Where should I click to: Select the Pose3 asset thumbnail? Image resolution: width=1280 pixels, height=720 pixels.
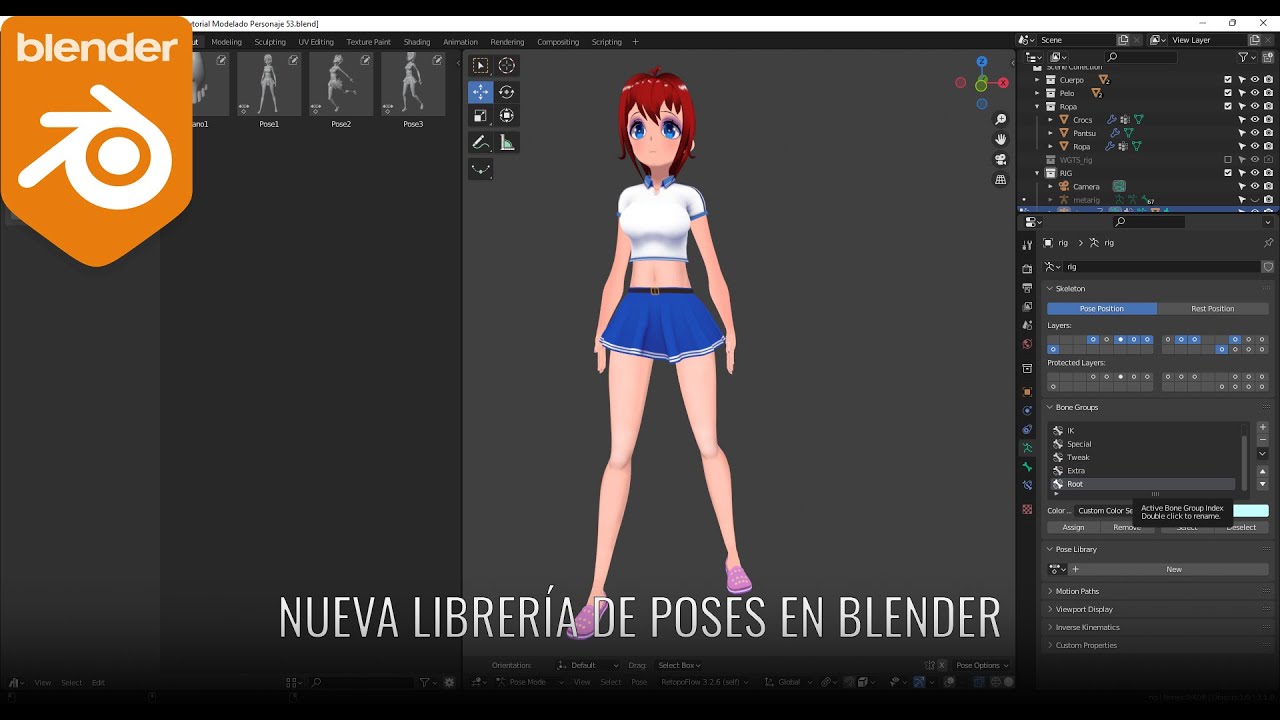[413, 85]
